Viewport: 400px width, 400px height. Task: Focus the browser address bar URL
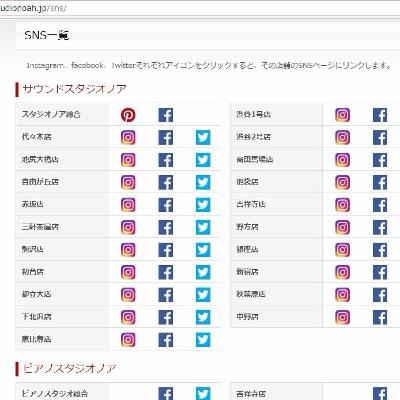coord(33,8)
